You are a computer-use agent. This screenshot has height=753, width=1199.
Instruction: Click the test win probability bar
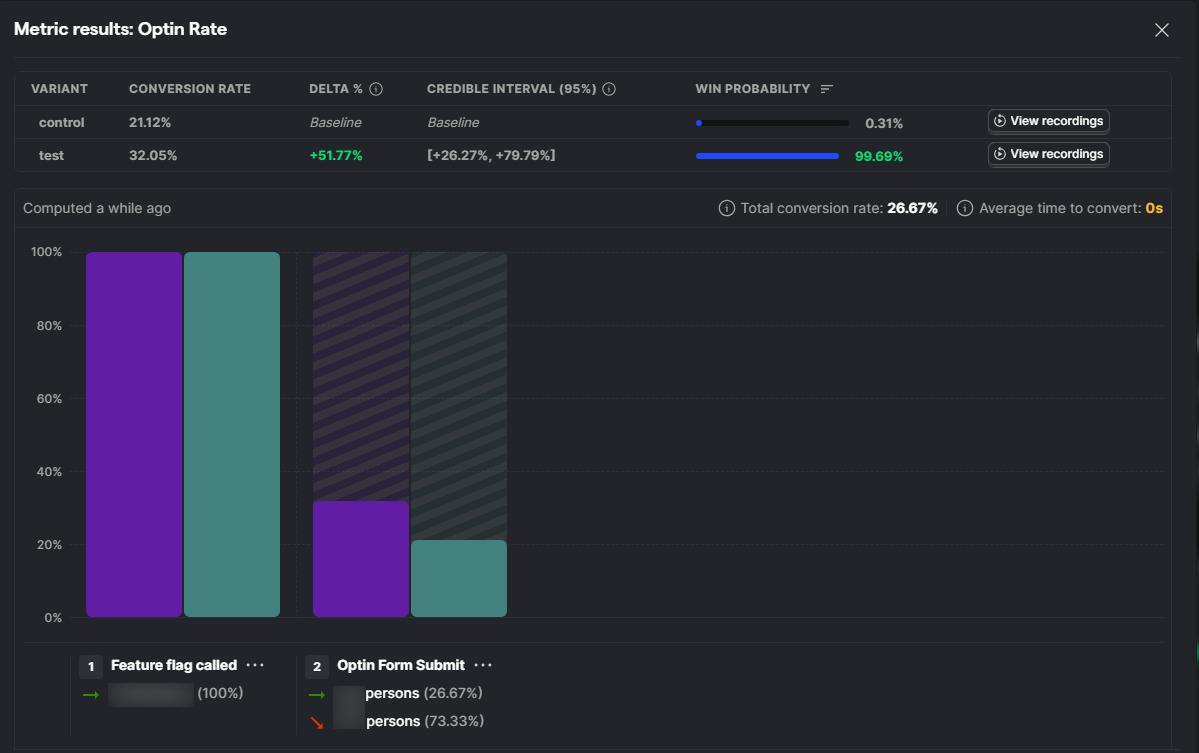(768, 156)
